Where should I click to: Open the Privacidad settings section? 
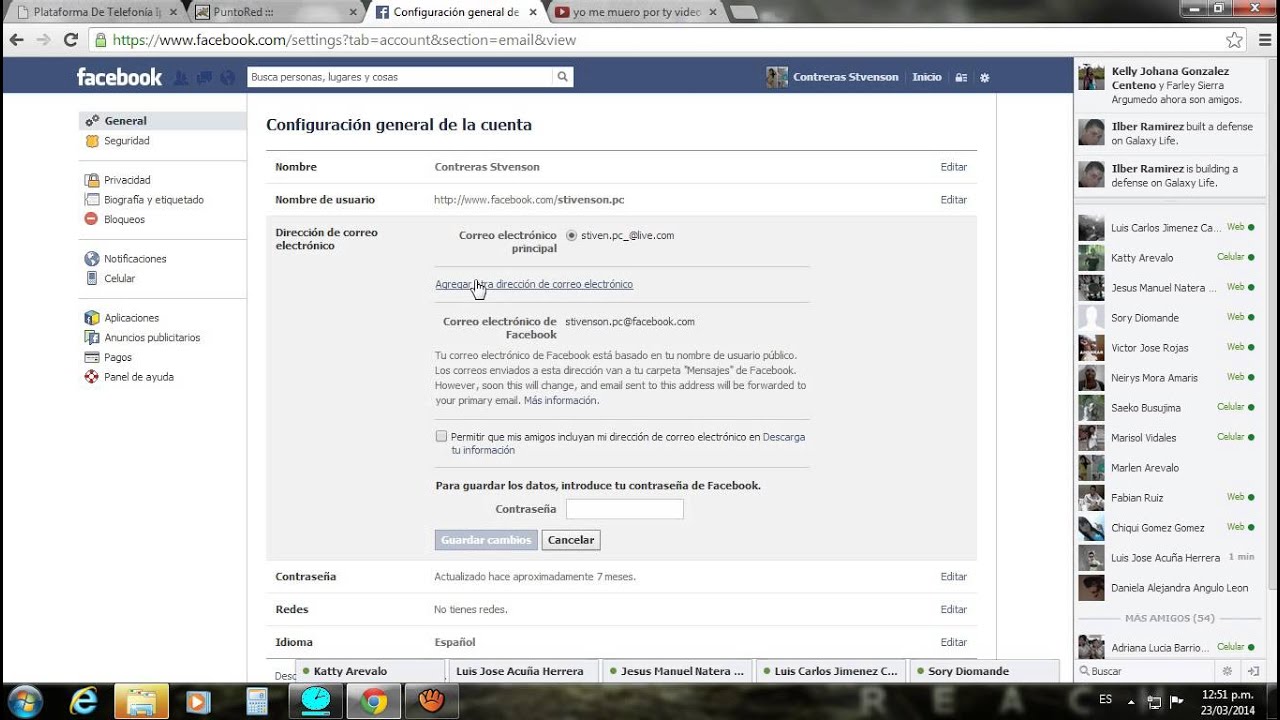point(127,180)
